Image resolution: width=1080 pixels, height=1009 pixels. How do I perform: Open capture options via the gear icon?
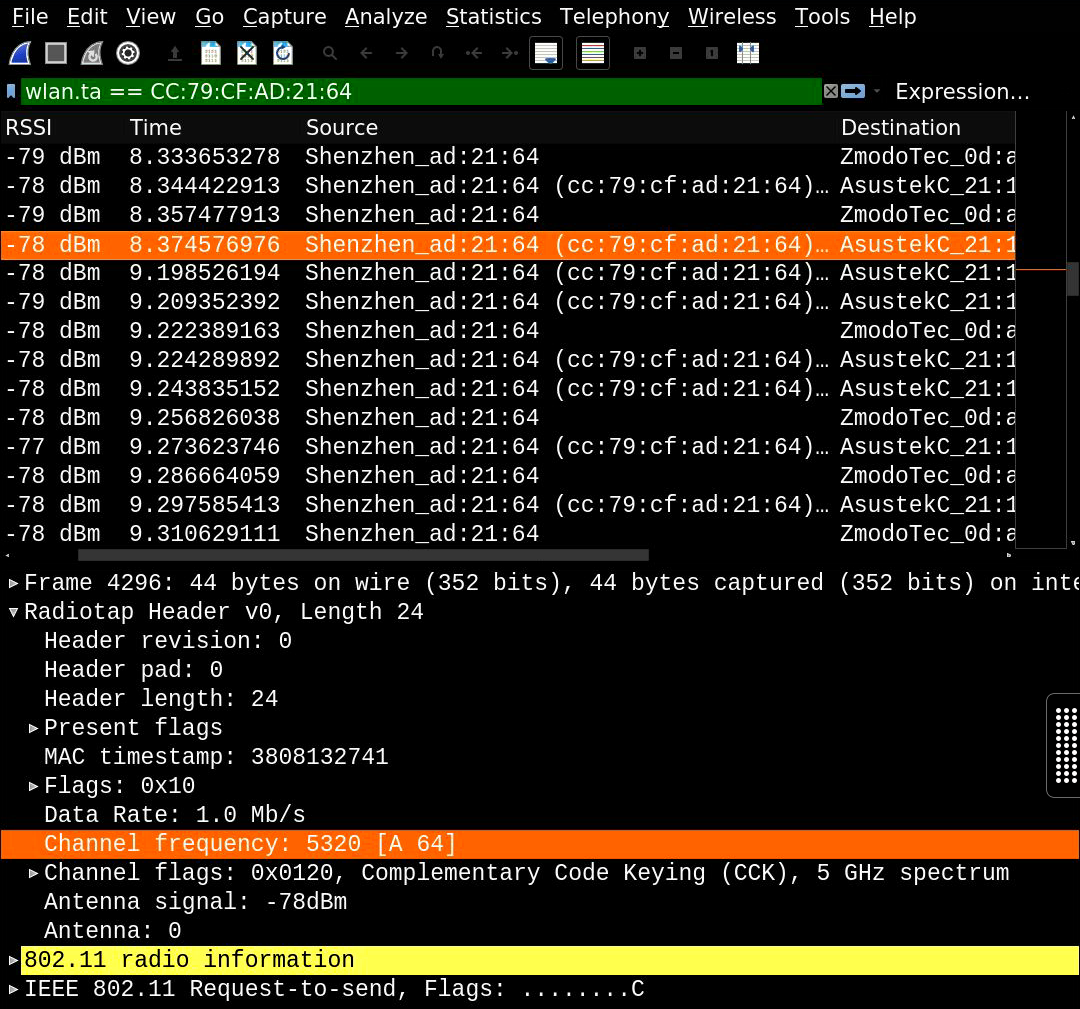click(127, 52)
